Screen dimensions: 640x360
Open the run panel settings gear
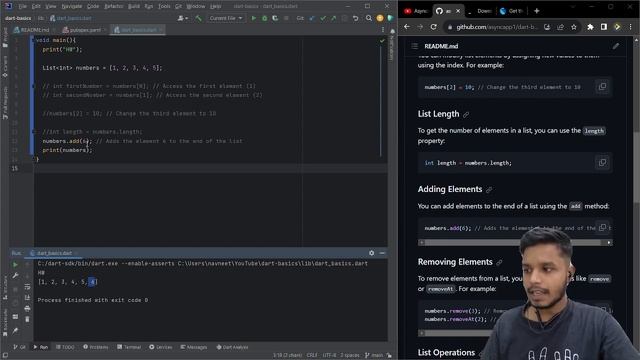[x=371, y=253]
